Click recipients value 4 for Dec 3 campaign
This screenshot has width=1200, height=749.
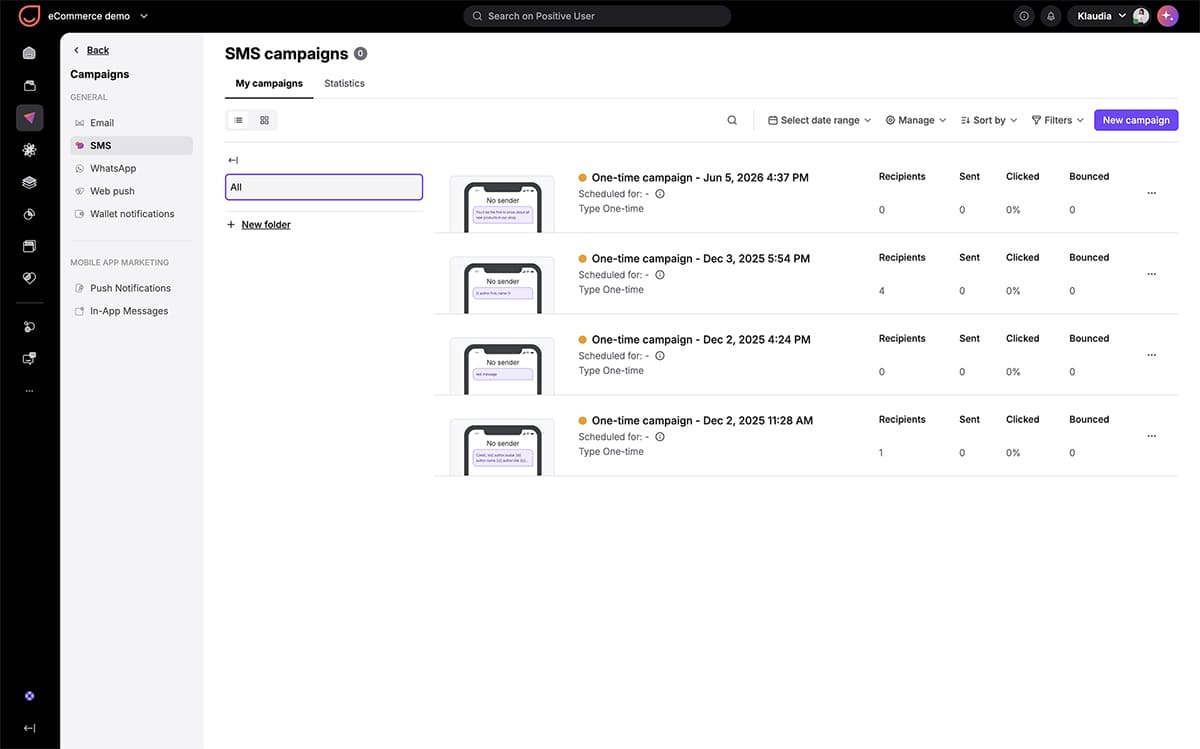pos(882,291)
